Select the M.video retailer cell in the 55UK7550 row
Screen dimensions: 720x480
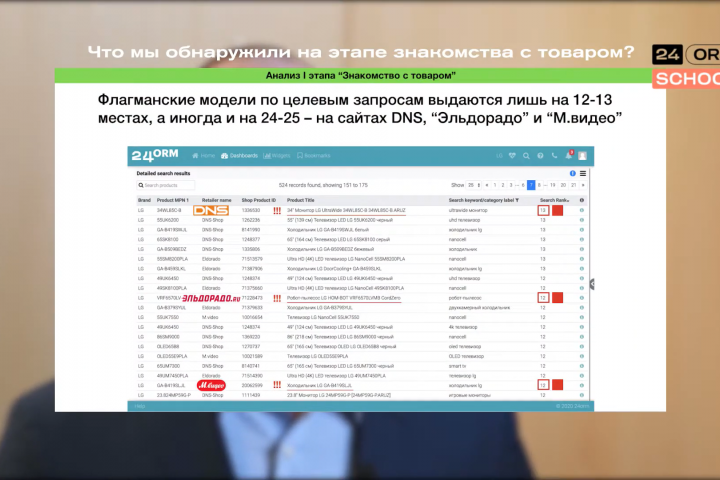(x=210, y=317)
